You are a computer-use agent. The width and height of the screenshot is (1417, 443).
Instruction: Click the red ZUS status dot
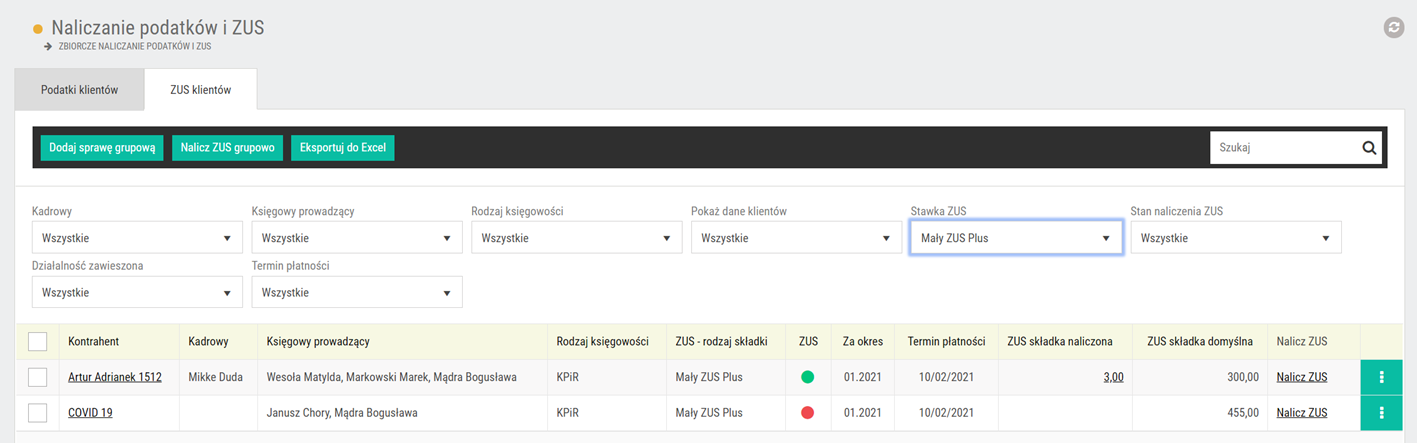click(x=808, y=412)
